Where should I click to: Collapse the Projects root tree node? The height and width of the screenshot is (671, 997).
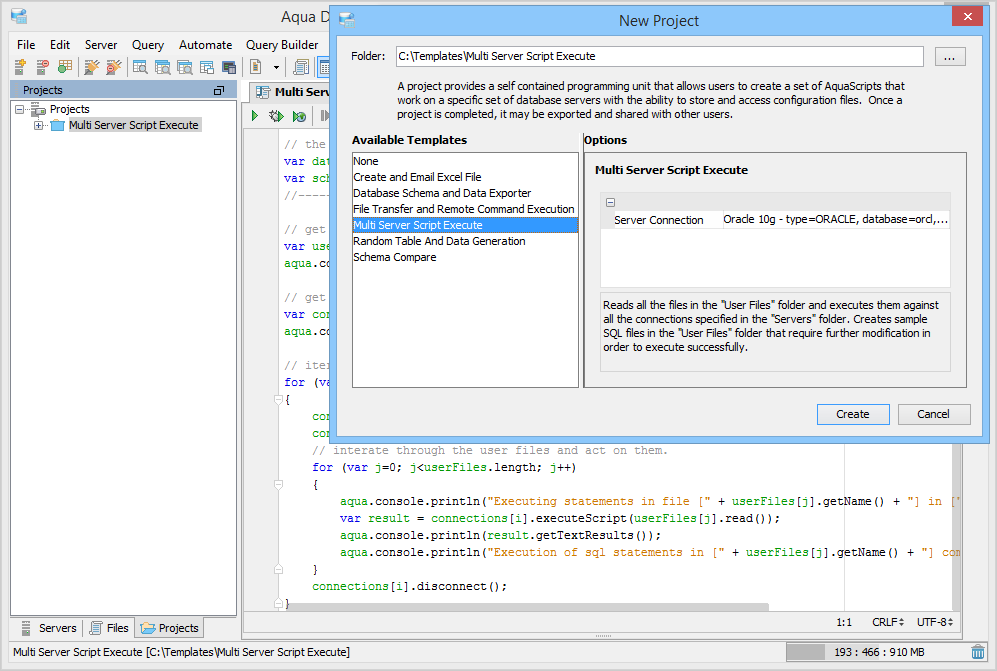20,109
